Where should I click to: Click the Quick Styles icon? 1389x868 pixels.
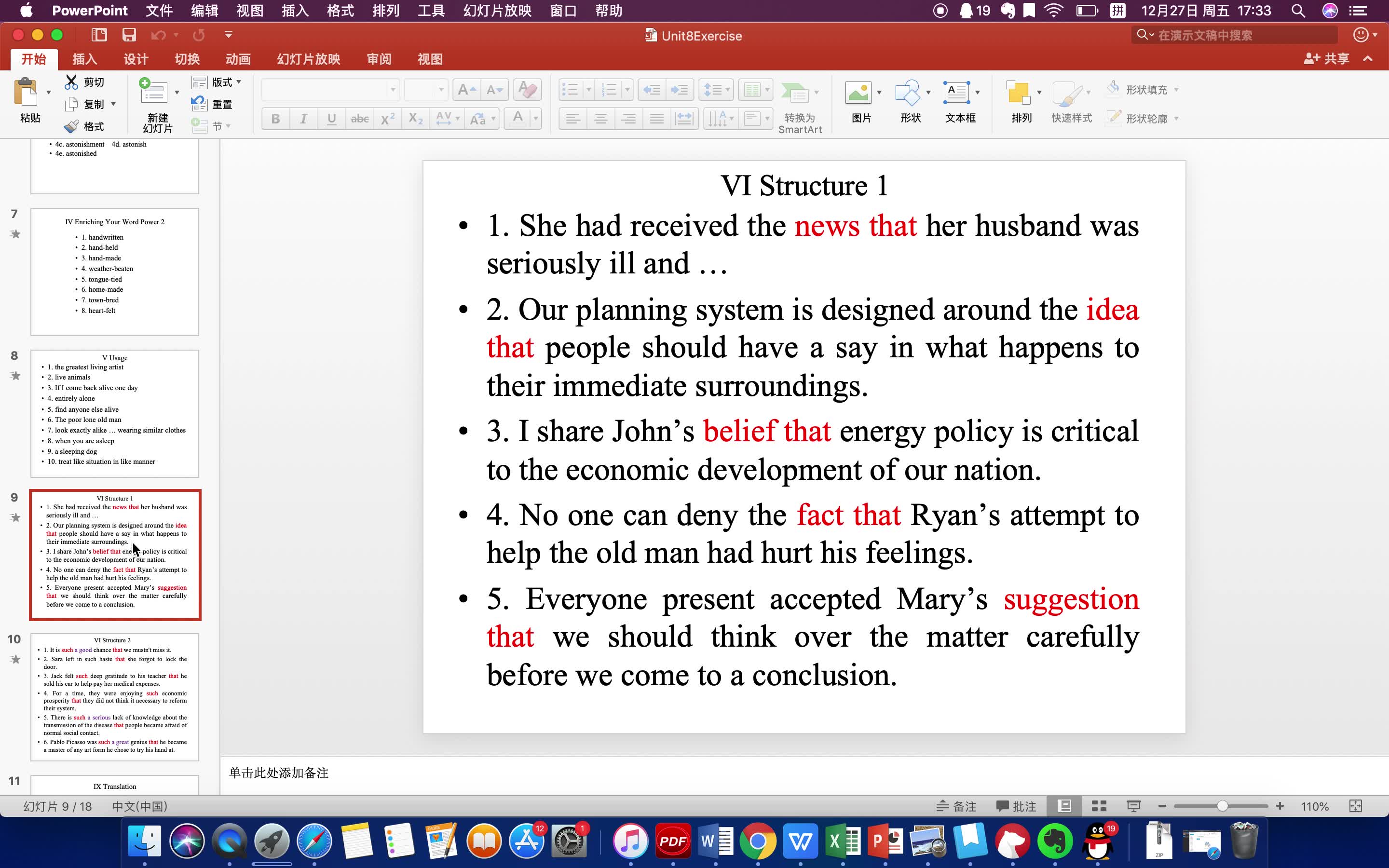(x=1068, y=93)
